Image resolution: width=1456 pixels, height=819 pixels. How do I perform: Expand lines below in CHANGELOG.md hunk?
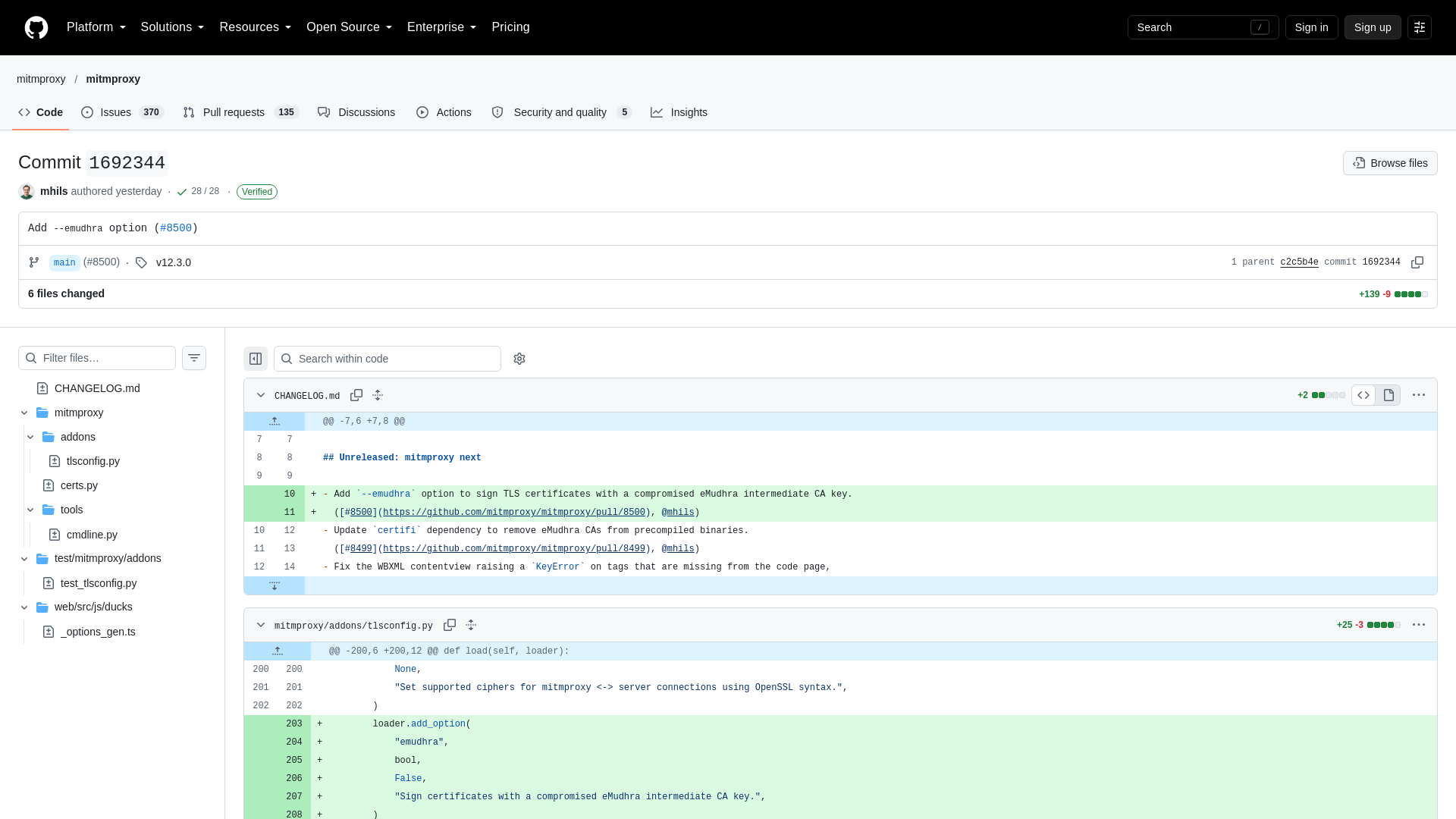coord(275,585)
